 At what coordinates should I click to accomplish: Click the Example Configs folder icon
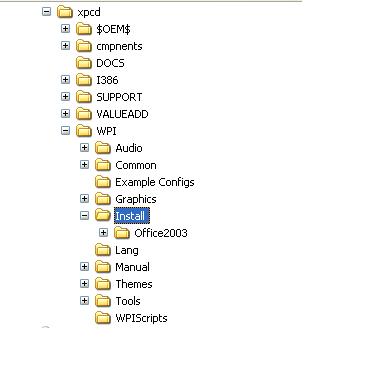pyautogui.click(x=103, y=182)
